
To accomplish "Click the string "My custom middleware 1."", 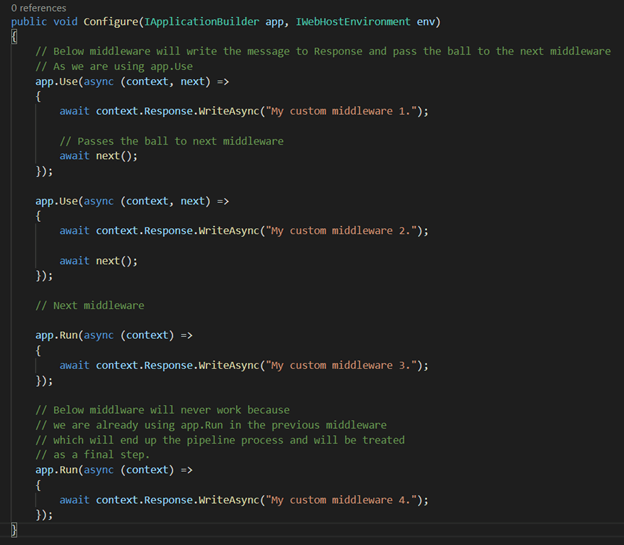I will [x=343, y=111].
